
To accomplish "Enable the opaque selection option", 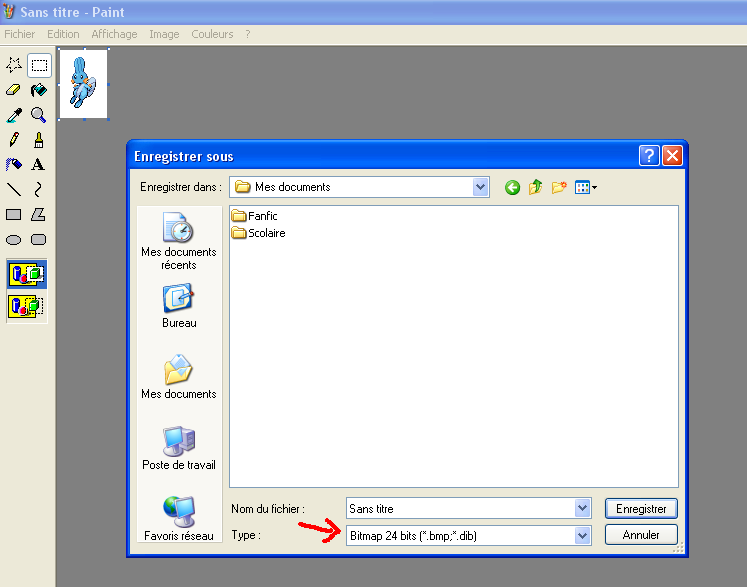I will pos(26,274).
